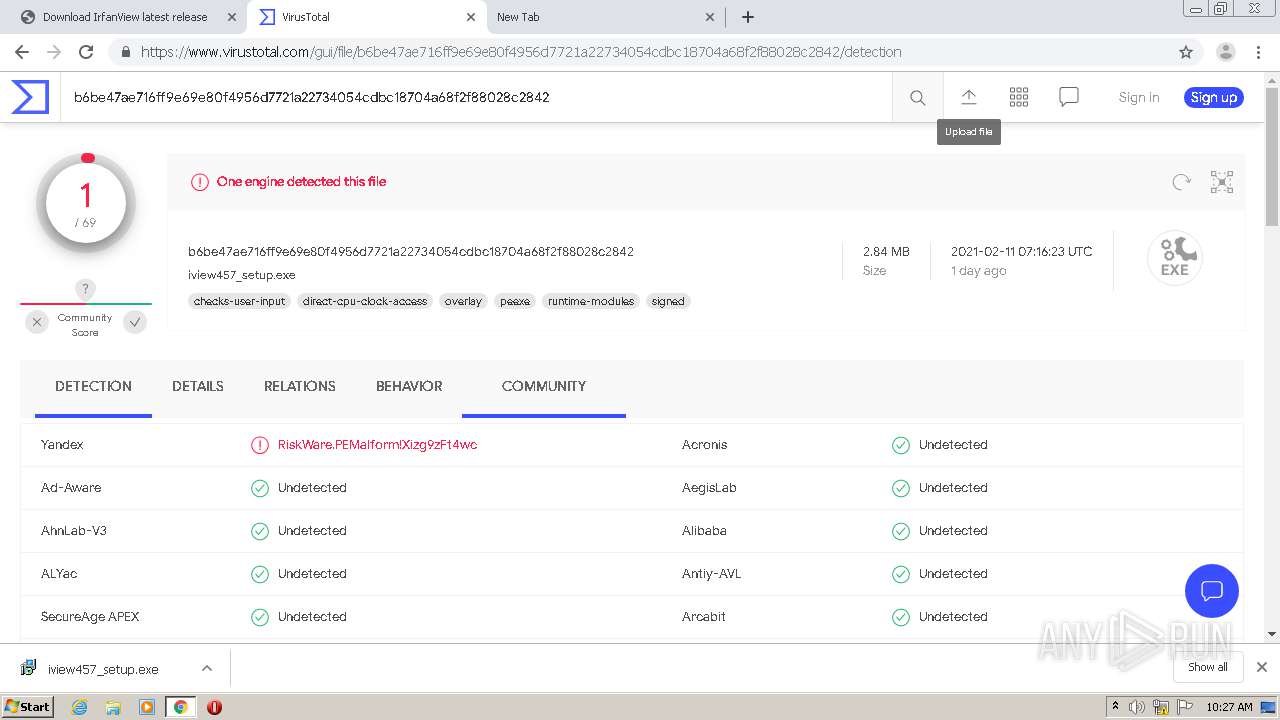Click Show all downloads button

click(x=1208, y=667)
